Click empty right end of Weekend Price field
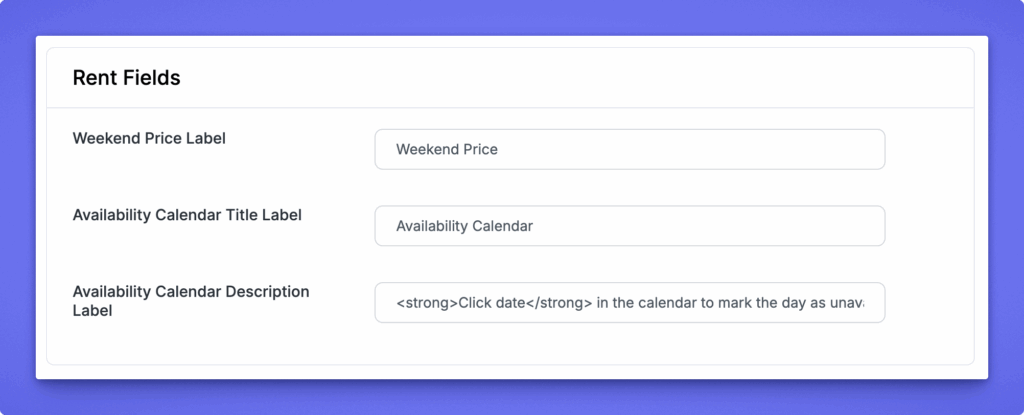 click(x=800, y=149)
